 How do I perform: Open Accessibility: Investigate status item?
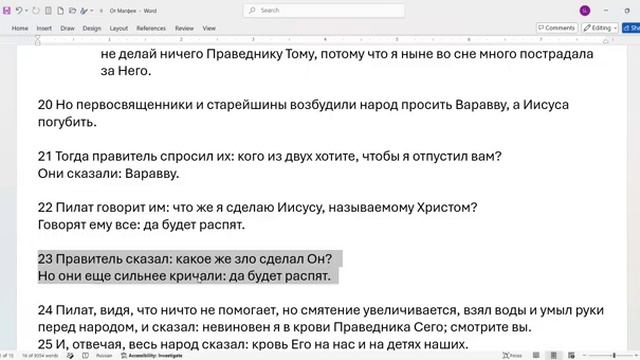point(151,356)
